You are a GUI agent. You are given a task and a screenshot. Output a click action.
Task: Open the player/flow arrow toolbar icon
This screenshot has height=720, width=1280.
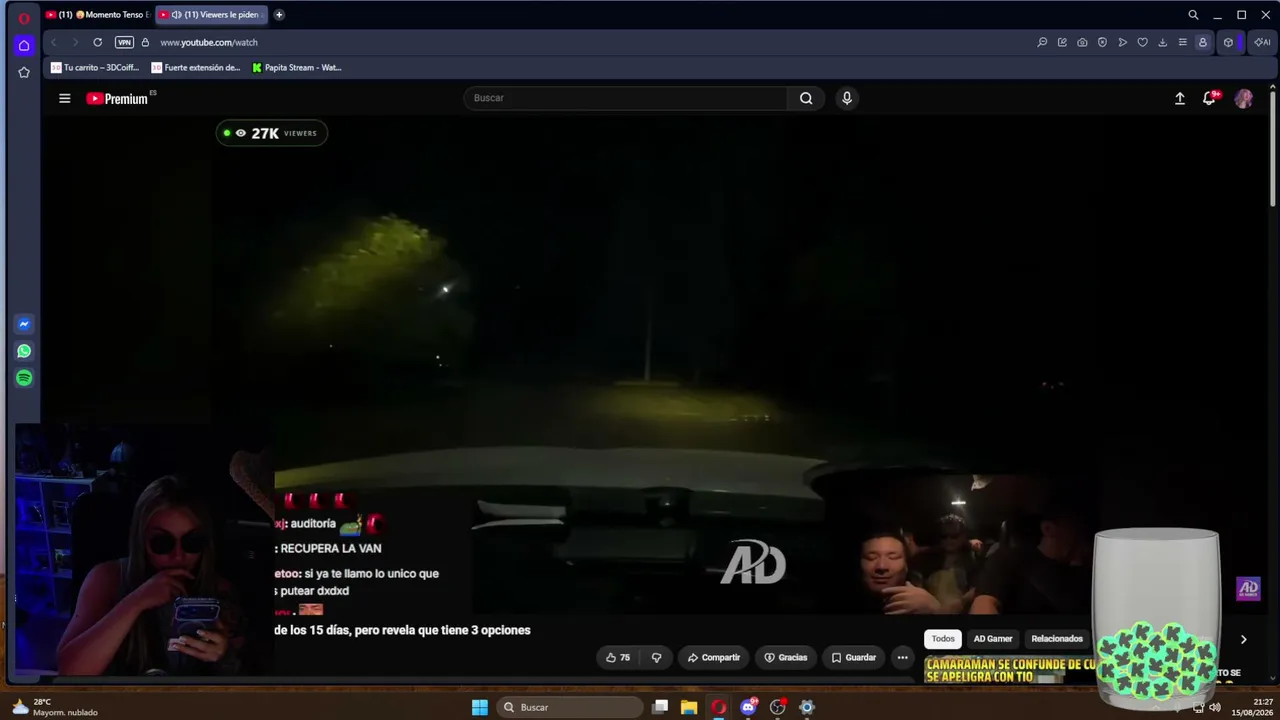pyautogui.click(x=1122, y=42)
